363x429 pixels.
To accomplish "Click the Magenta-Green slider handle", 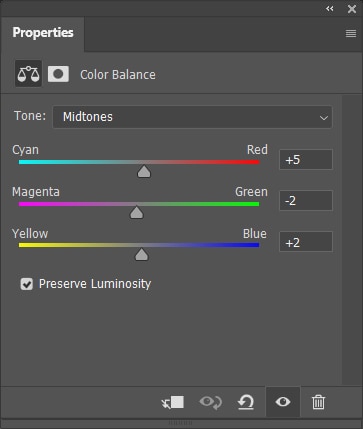I will point(136,213).
